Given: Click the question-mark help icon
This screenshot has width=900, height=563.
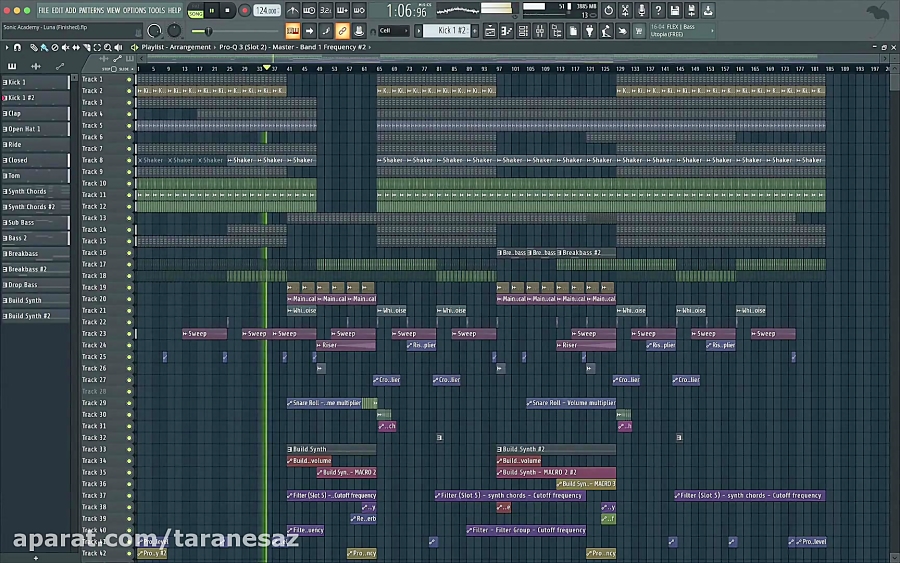Looking at the screenshot, I should coord(658,10).
